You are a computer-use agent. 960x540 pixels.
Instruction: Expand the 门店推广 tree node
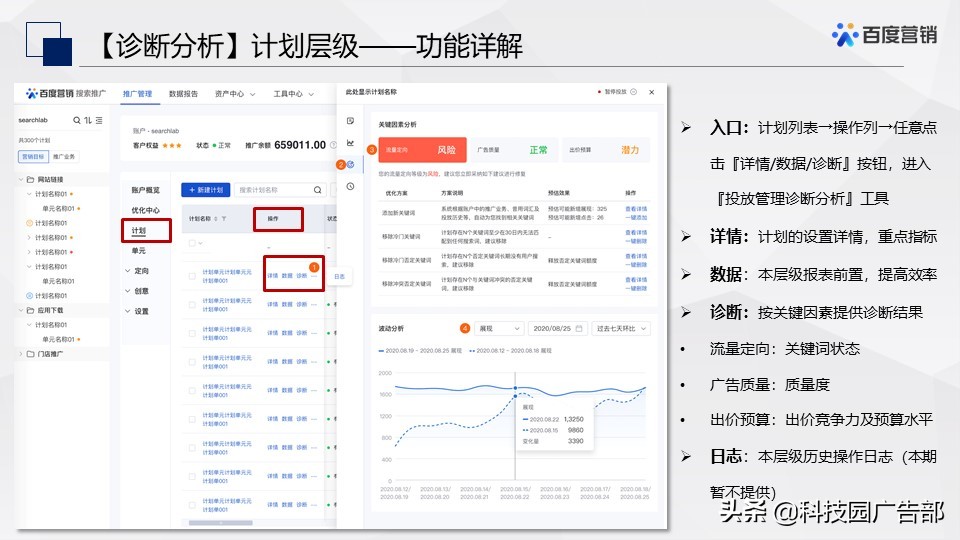(21, 354)
